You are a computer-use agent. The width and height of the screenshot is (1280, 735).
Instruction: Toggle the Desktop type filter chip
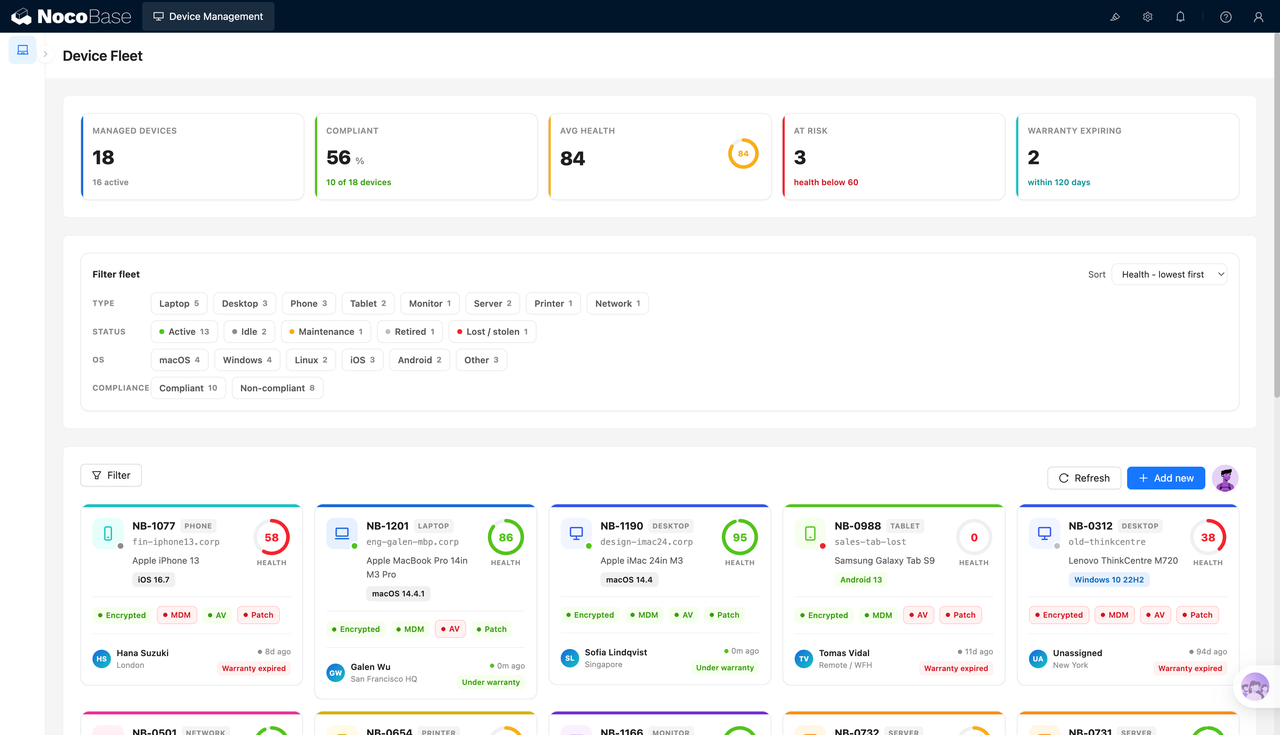pyautogui.click(x=245, y=303)
